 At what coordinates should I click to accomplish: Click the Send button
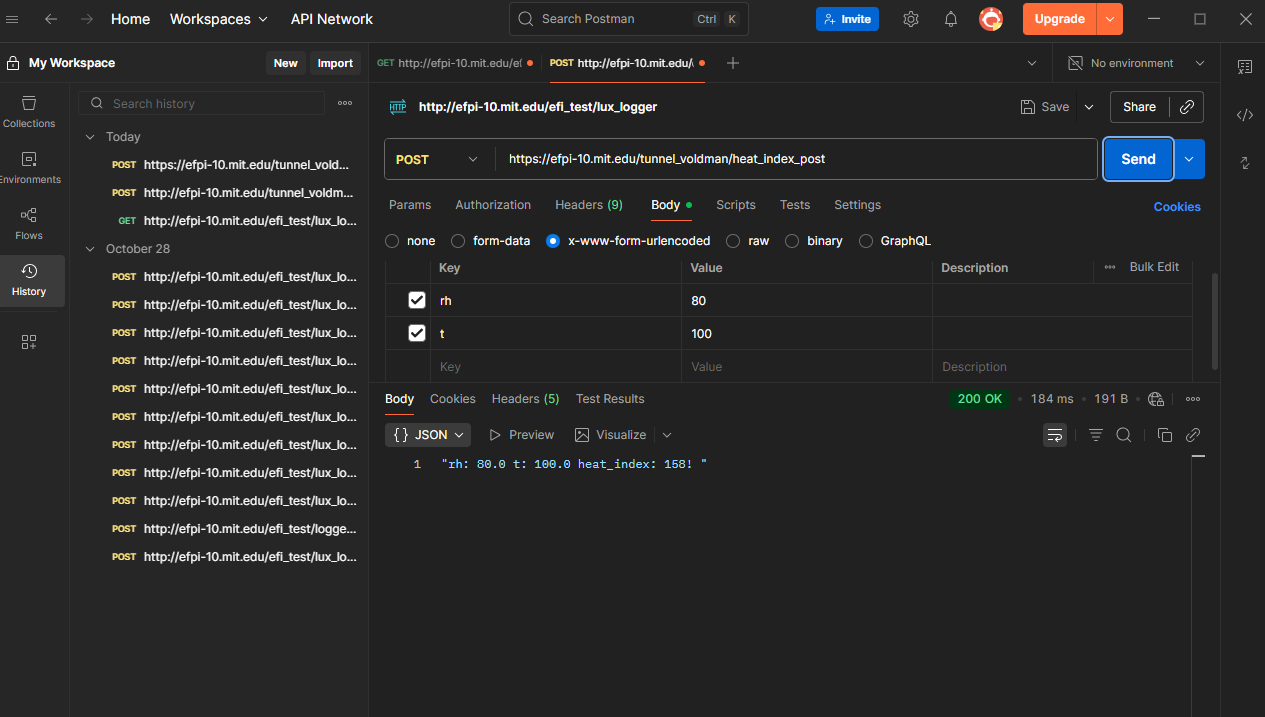tap(1138, 159)
